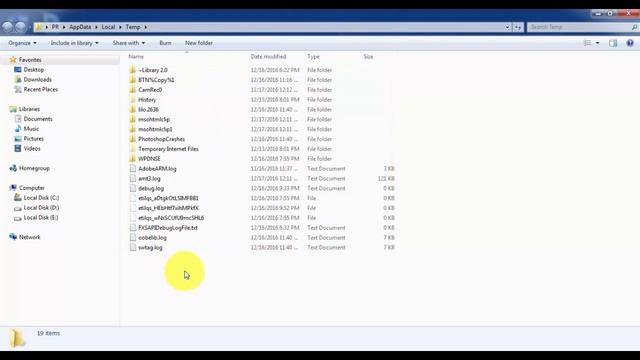Select the PhotoshopCrashes folder name
640x360 pixels.
click(161, 139)
